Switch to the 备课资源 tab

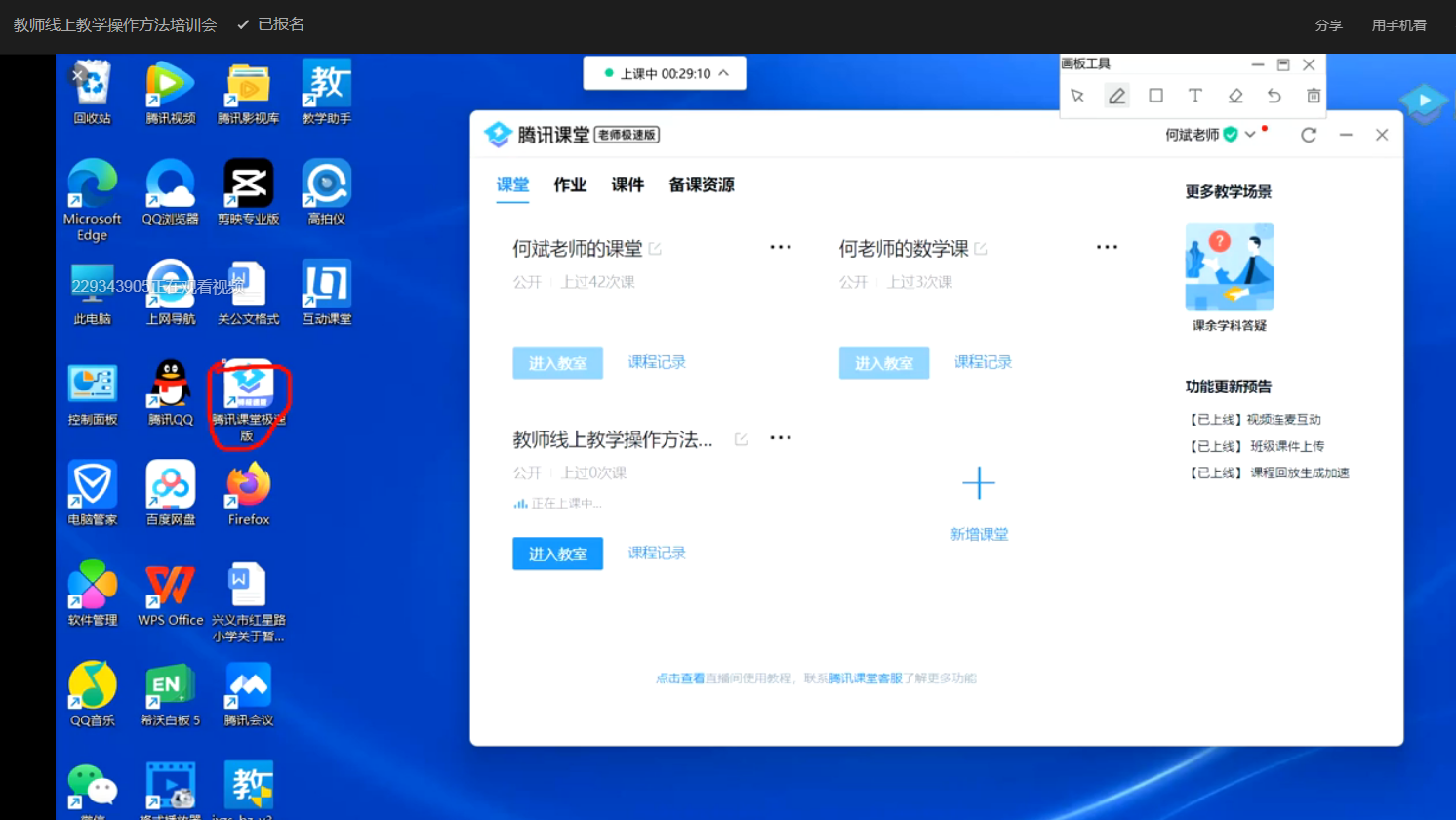click(x=701, y=184)
